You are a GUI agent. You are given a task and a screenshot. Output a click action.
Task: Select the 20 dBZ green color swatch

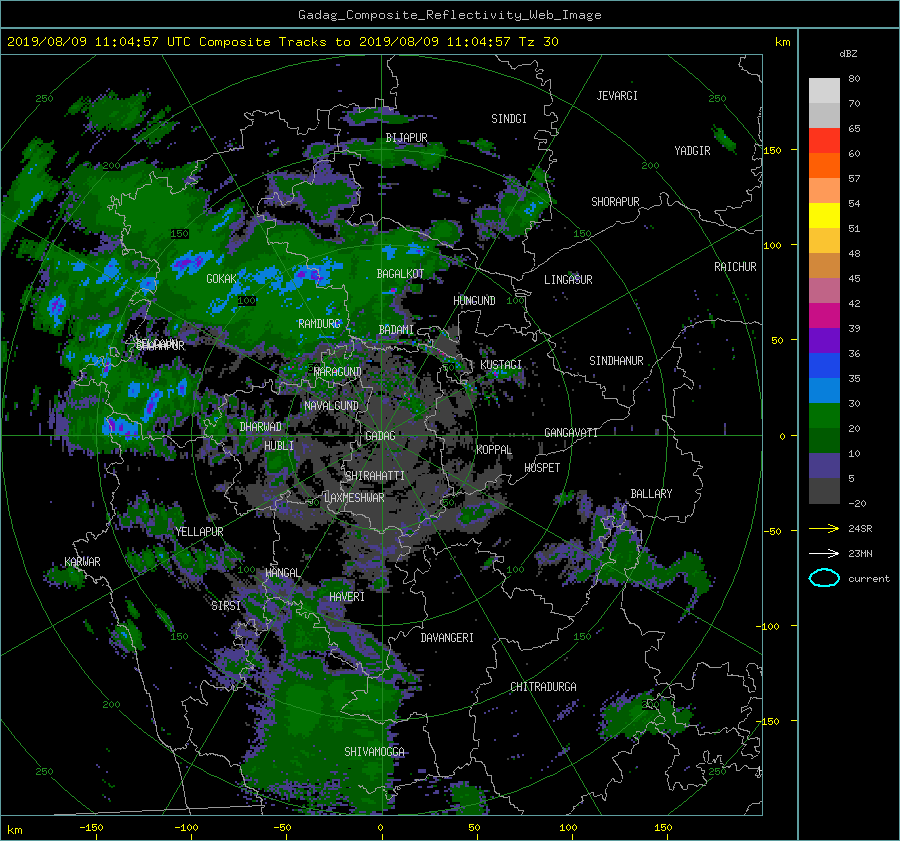coord(824,416)
